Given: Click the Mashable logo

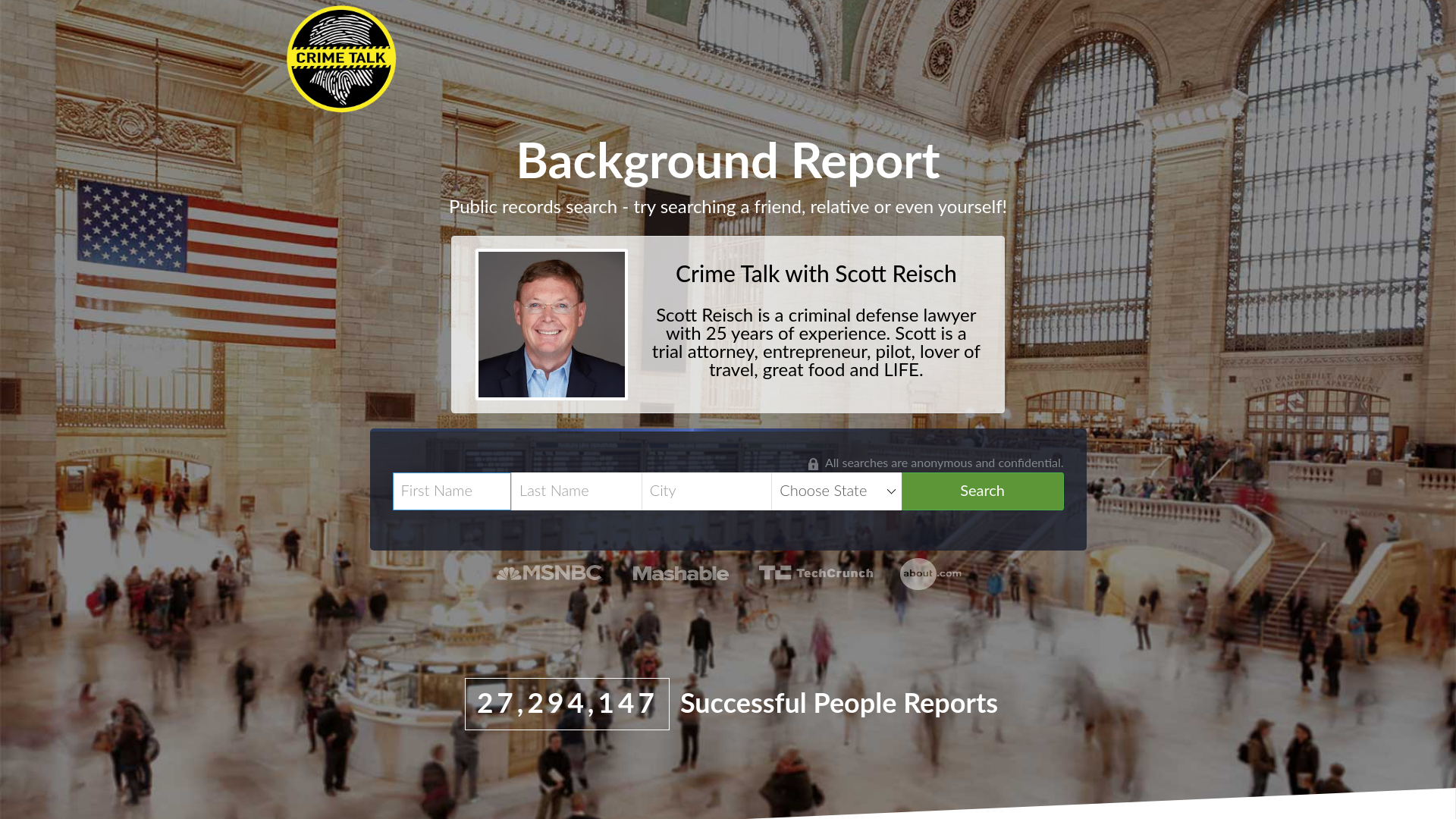Looking at the screenshot, I should tap(680, 574).
